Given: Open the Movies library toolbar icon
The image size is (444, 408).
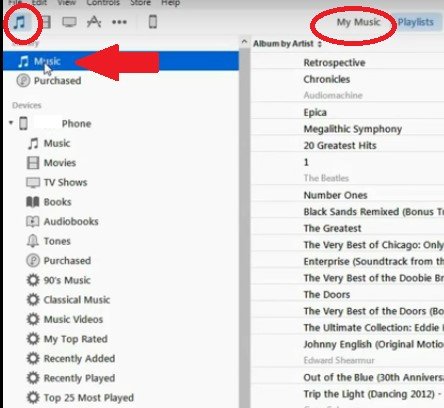Looking at the screenshot, I should click(x=46, y=22).
